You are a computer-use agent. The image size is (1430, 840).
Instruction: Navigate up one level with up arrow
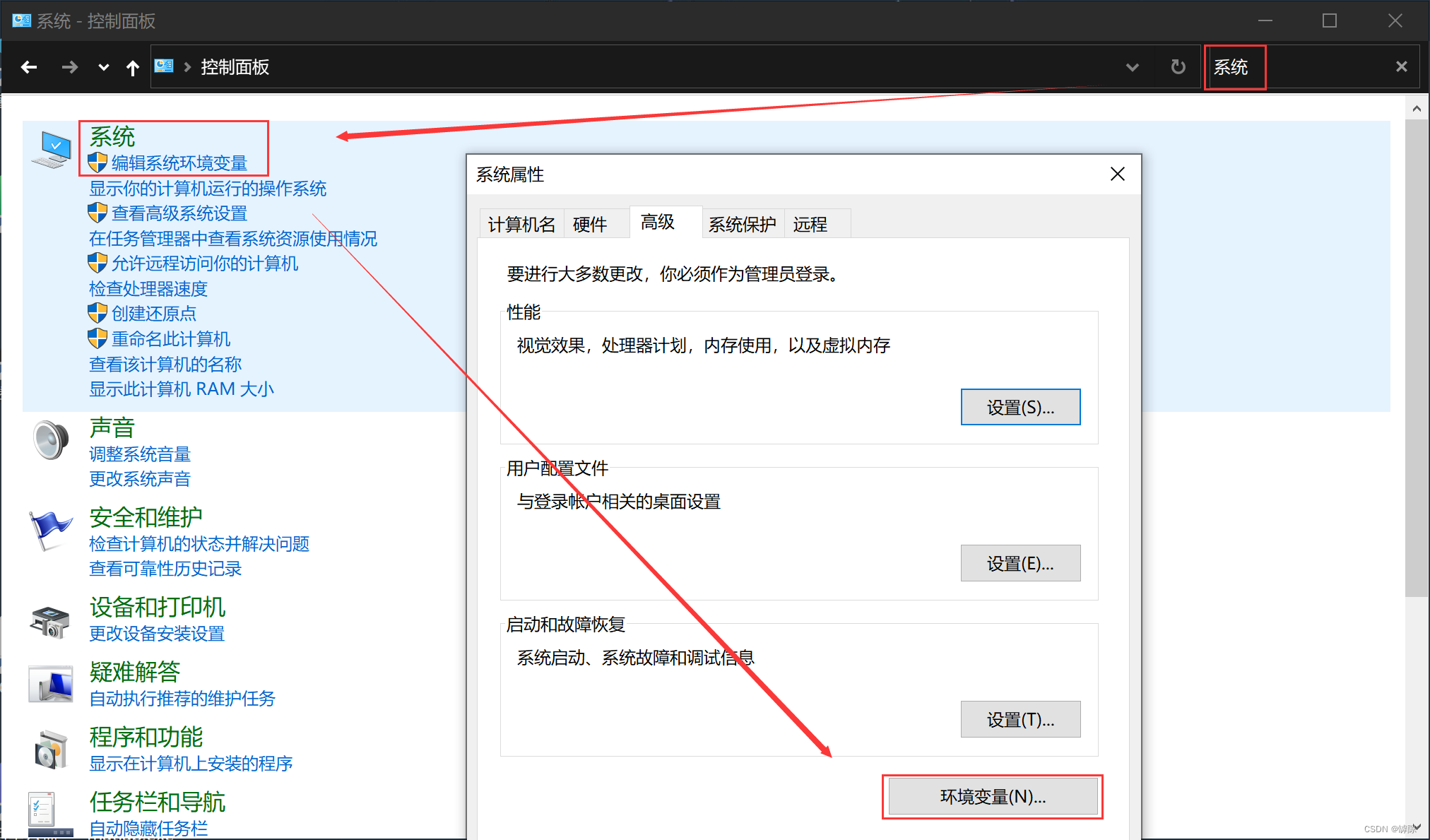pyautogui.click(x=132, y=67)
